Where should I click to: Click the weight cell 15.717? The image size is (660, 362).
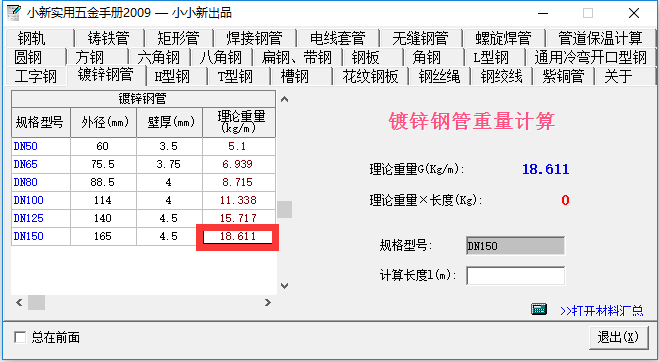coord(239,218)
